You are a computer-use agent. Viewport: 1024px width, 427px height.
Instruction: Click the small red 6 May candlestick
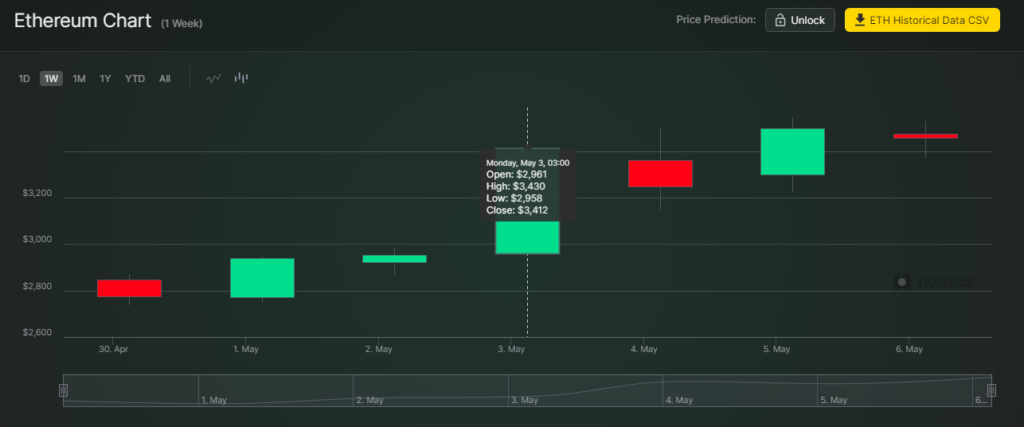pyautogui.click(x=925, y=136)
